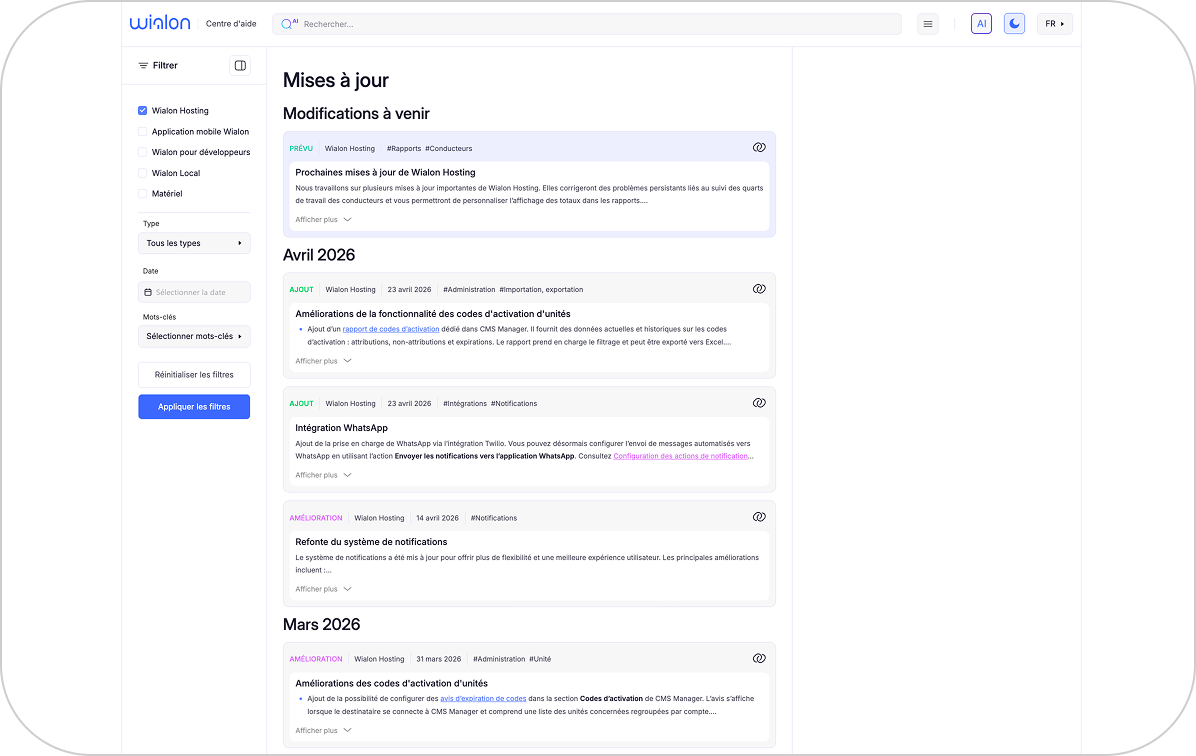Click #Notifications tag on WhatsApp card
This screenshot has height=756, width=1196.
513,404
